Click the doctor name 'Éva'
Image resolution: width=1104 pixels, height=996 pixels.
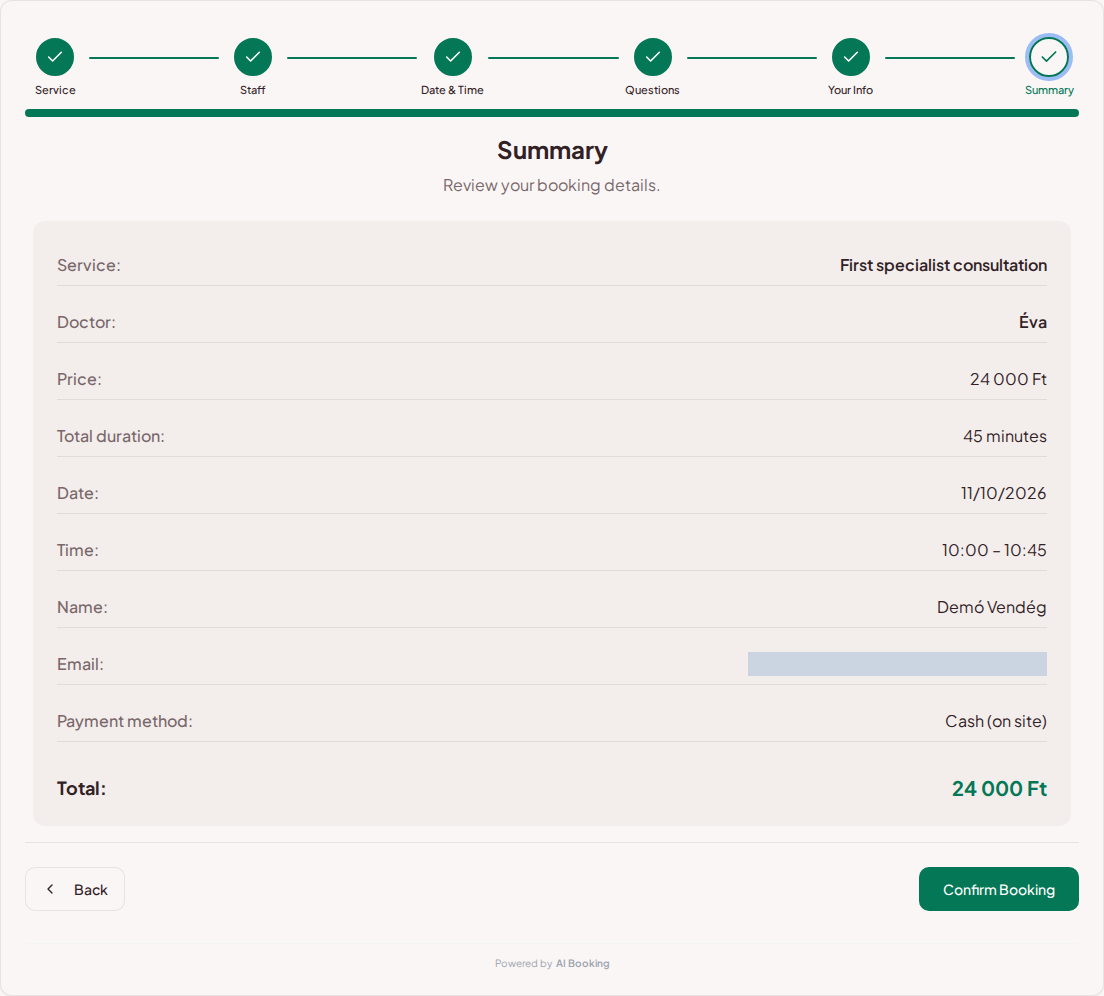(x=1032, y=322)
